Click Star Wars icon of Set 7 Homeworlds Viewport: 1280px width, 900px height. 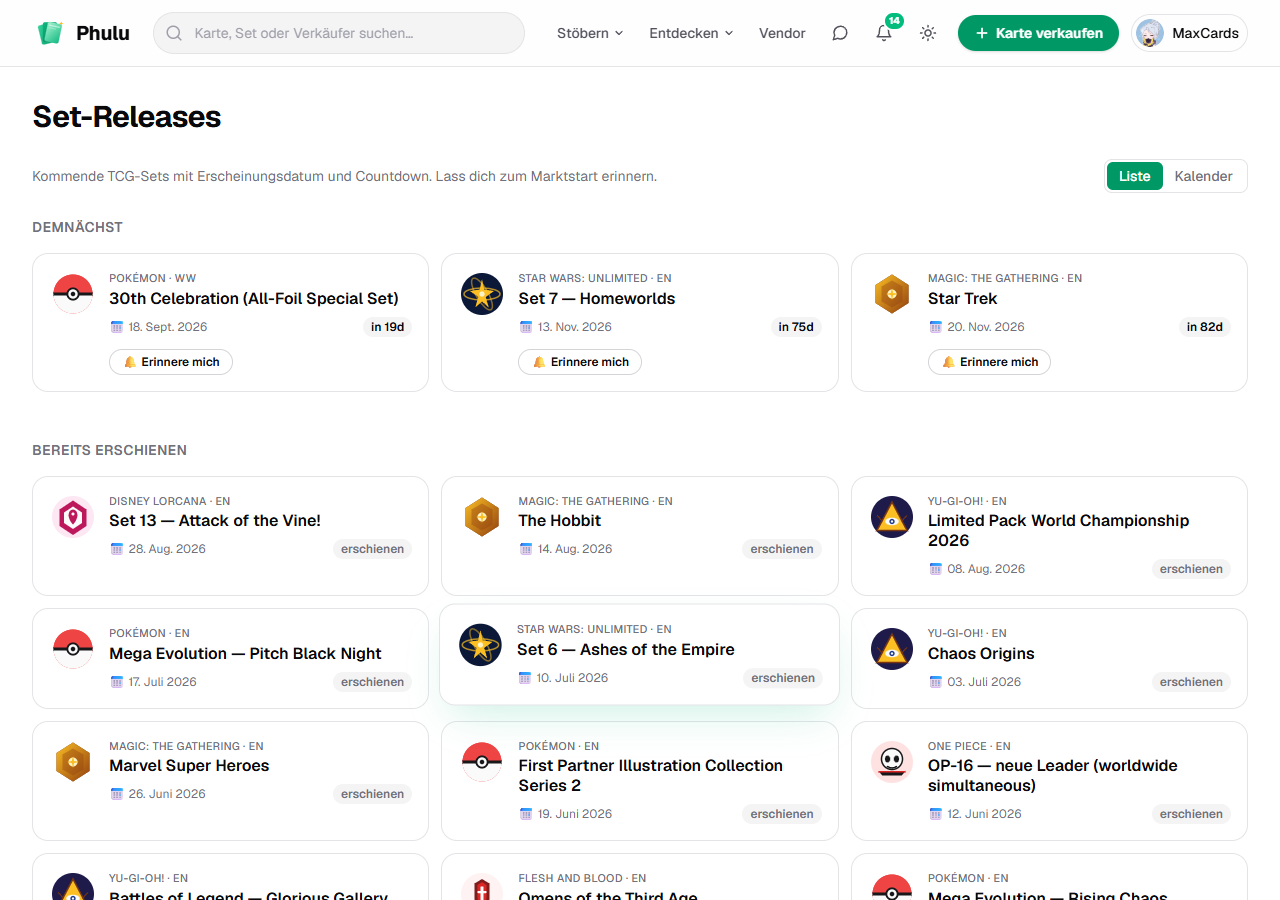482,294
